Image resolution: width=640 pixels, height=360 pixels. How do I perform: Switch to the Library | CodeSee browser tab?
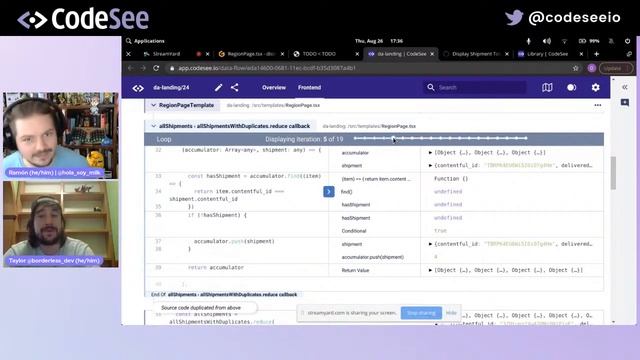(x=547, y=54)
